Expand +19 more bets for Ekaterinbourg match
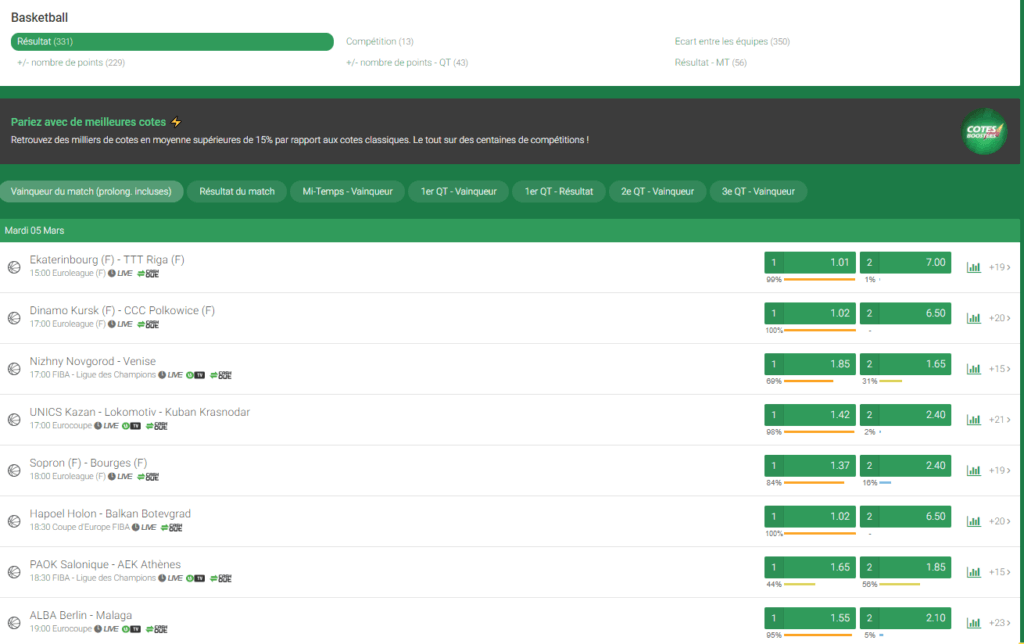 click(999, 267)
